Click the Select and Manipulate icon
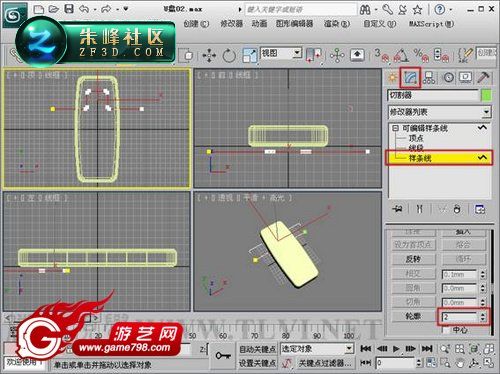500x374 pixels. 337,55
